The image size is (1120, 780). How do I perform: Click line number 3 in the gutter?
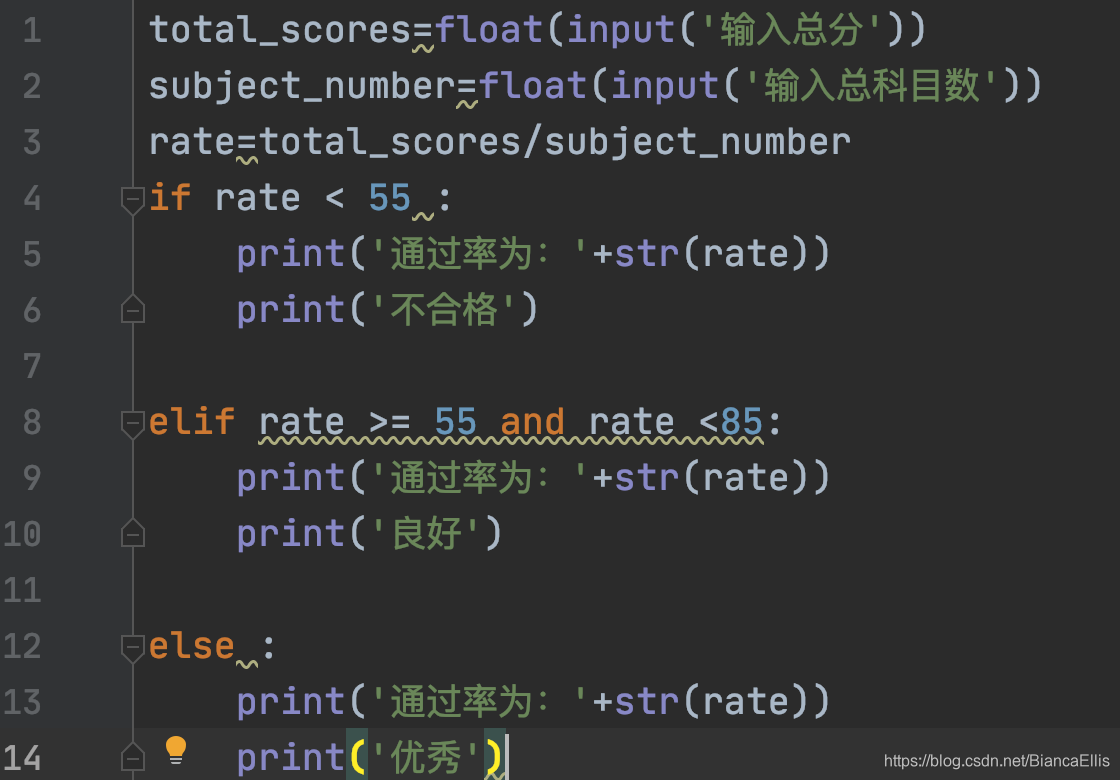click(32, 142)
